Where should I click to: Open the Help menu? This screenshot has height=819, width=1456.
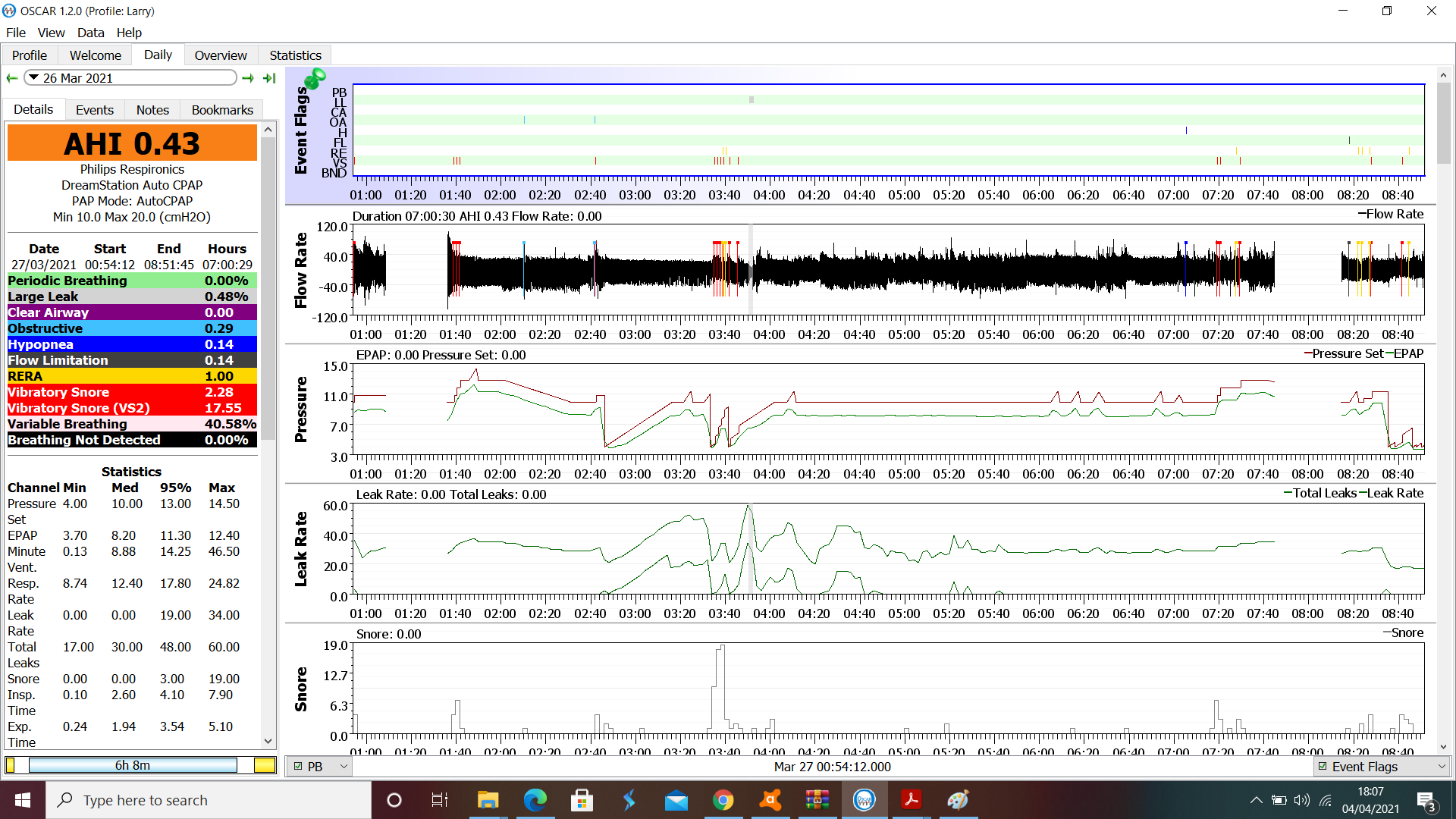click(x=129, y=33)
